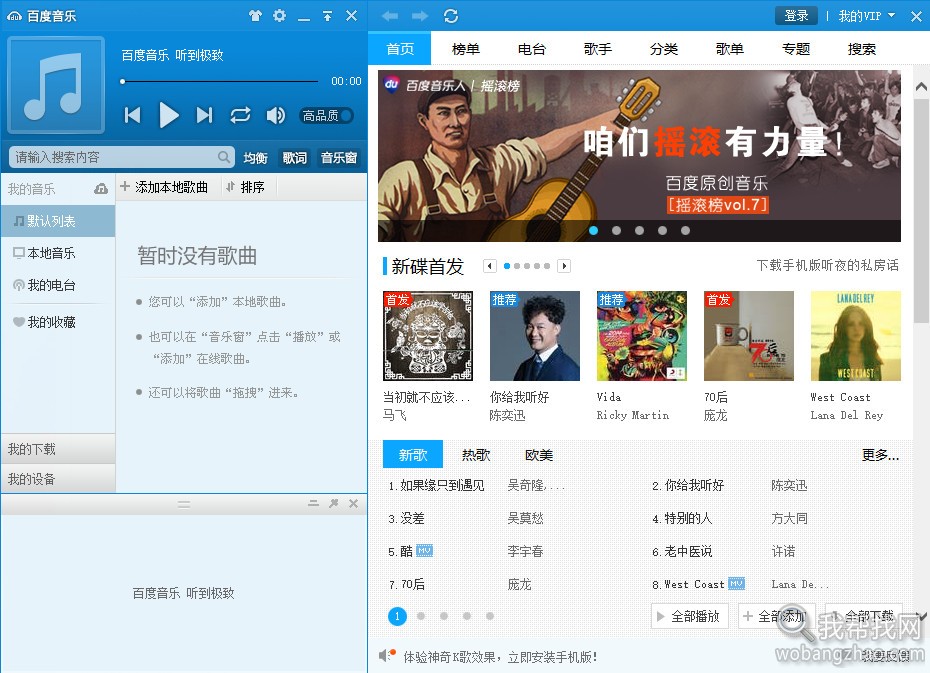Viewport: 930px width, 673px height.
Task: Select the 欧美 song tab
Action: tap(539, 455)
